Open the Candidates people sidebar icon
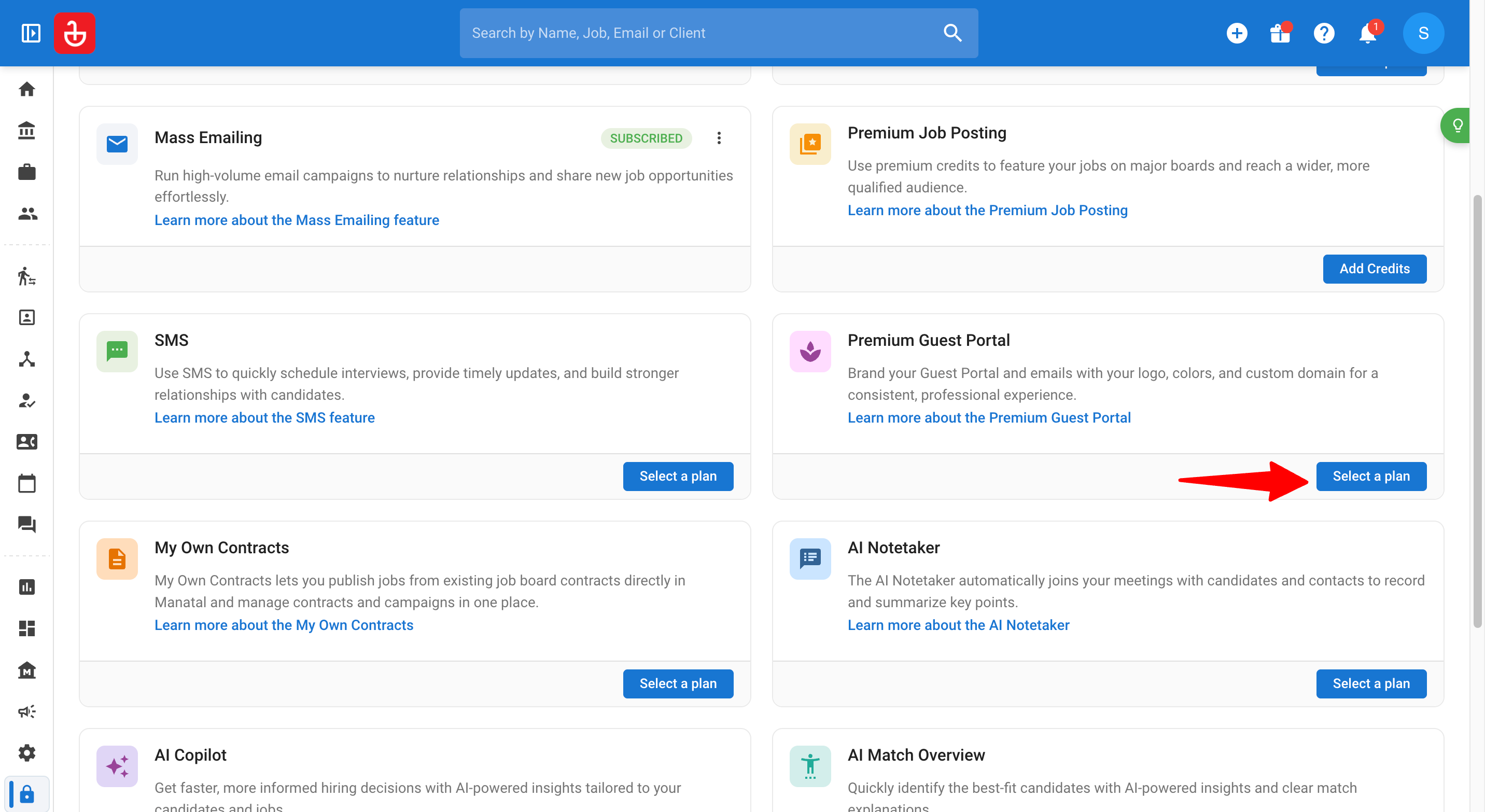Screen dimensions: 1485x812 click(26, 214)
